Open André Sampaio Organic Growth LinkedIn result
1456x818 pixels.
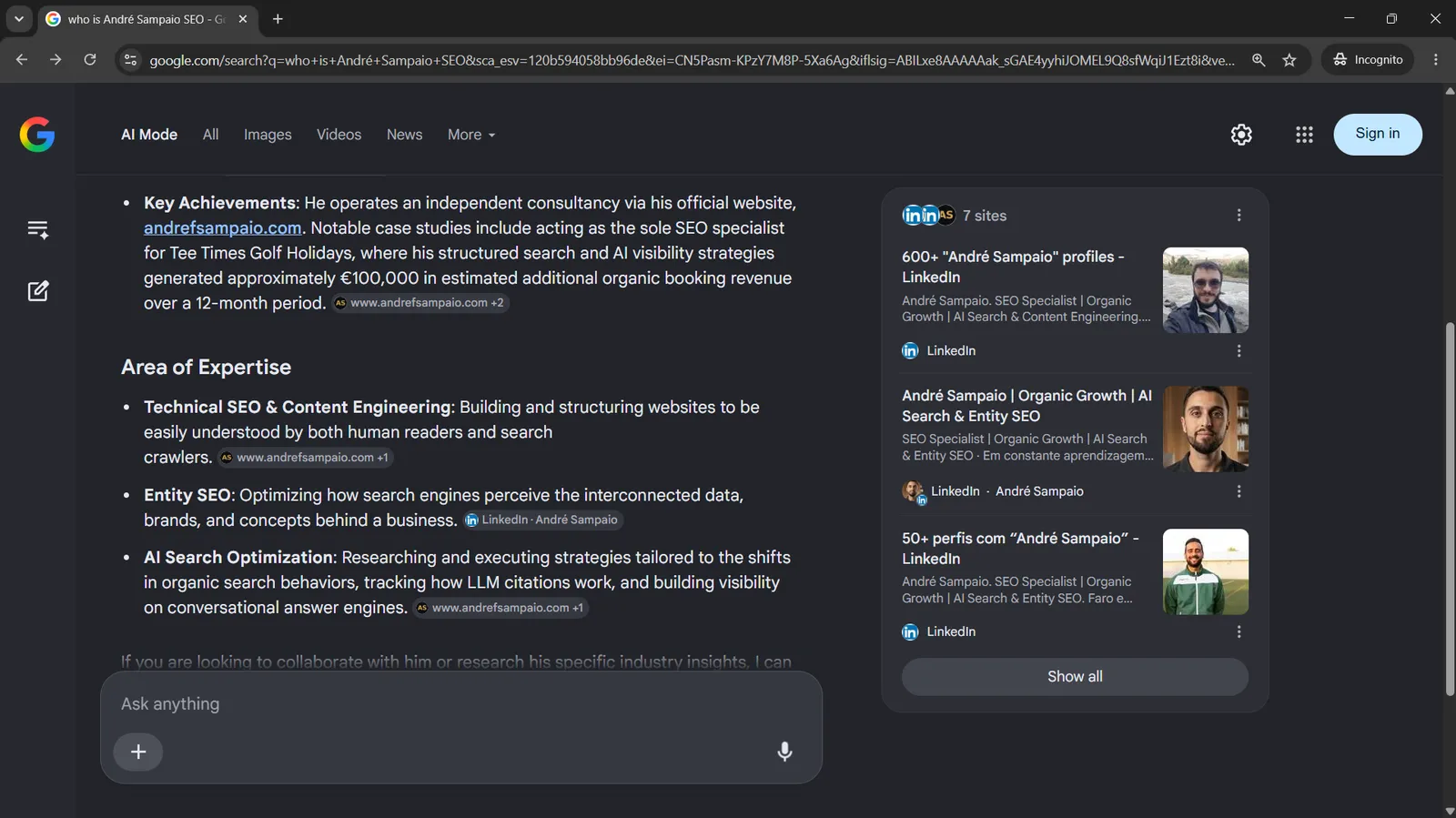coord(1026,406)
